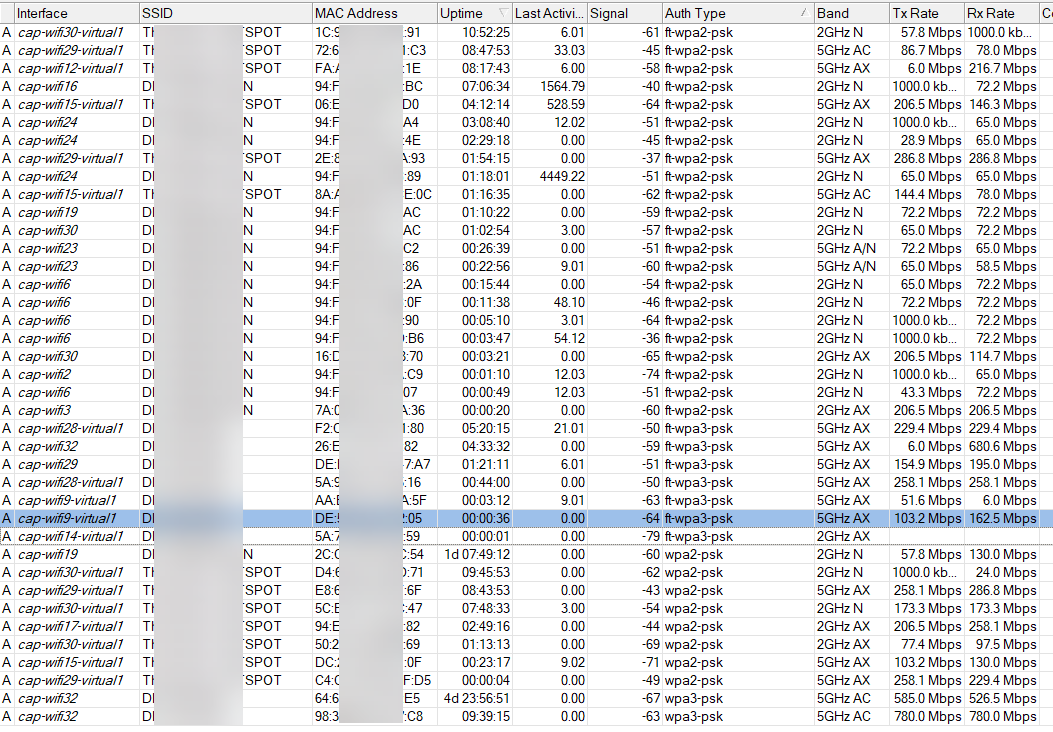Viewport: 1053px width, 732px height.
Task: Click uptime value 1d 07:49:12
Action: point(477,554)
